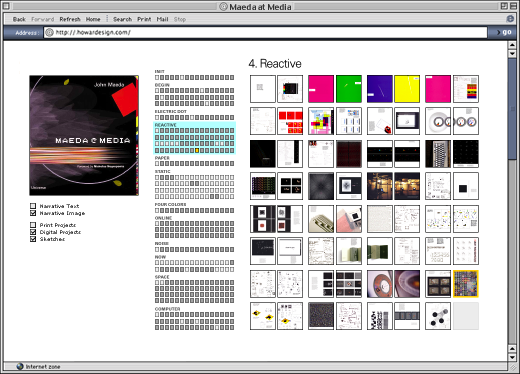The image size is (520, 374).
Task: Click the address field showing howardesign.com
Action: point(265,32)
